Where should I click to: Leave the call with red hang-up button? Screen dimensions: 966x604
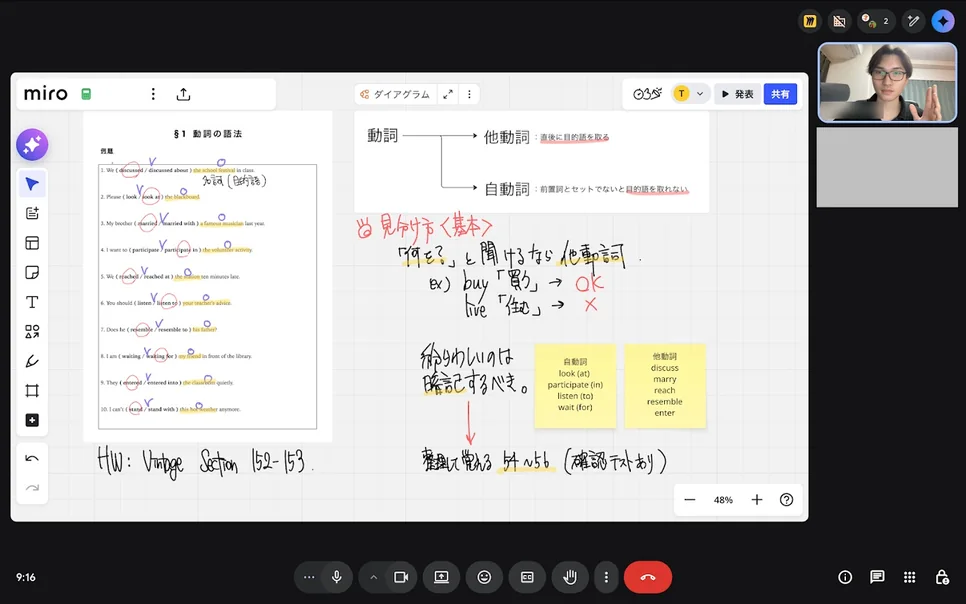(x=647, y=577)
